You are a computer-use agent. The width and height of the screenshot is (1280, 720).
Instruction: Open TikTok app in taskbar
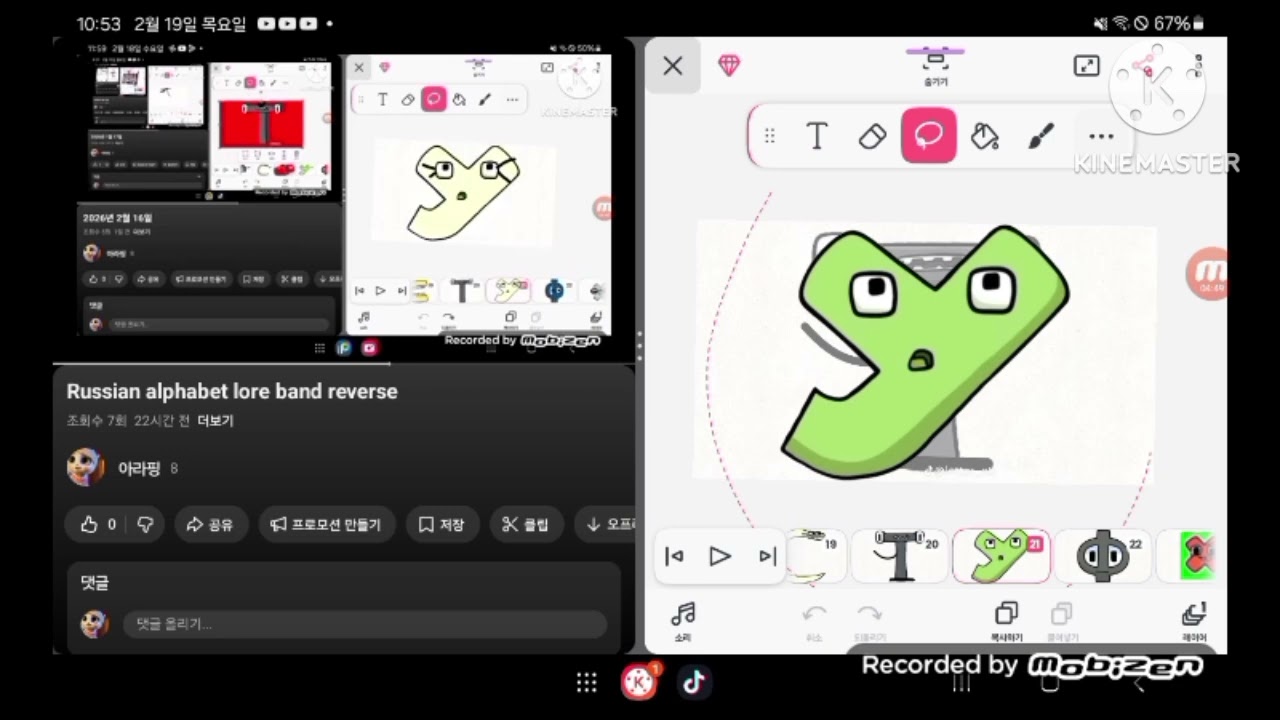[x=694, y=682]
